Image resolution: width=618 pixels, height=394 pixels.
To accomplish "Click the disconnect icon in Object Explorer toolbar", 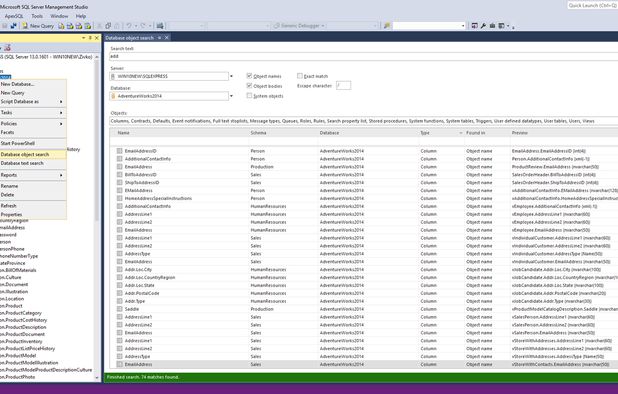I will click(x=7, y=48).
